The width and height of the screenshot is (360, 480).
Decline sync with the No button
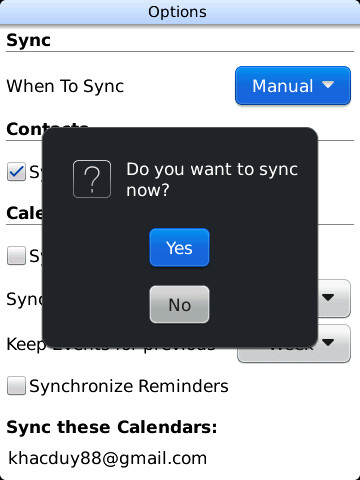(179, 304)
